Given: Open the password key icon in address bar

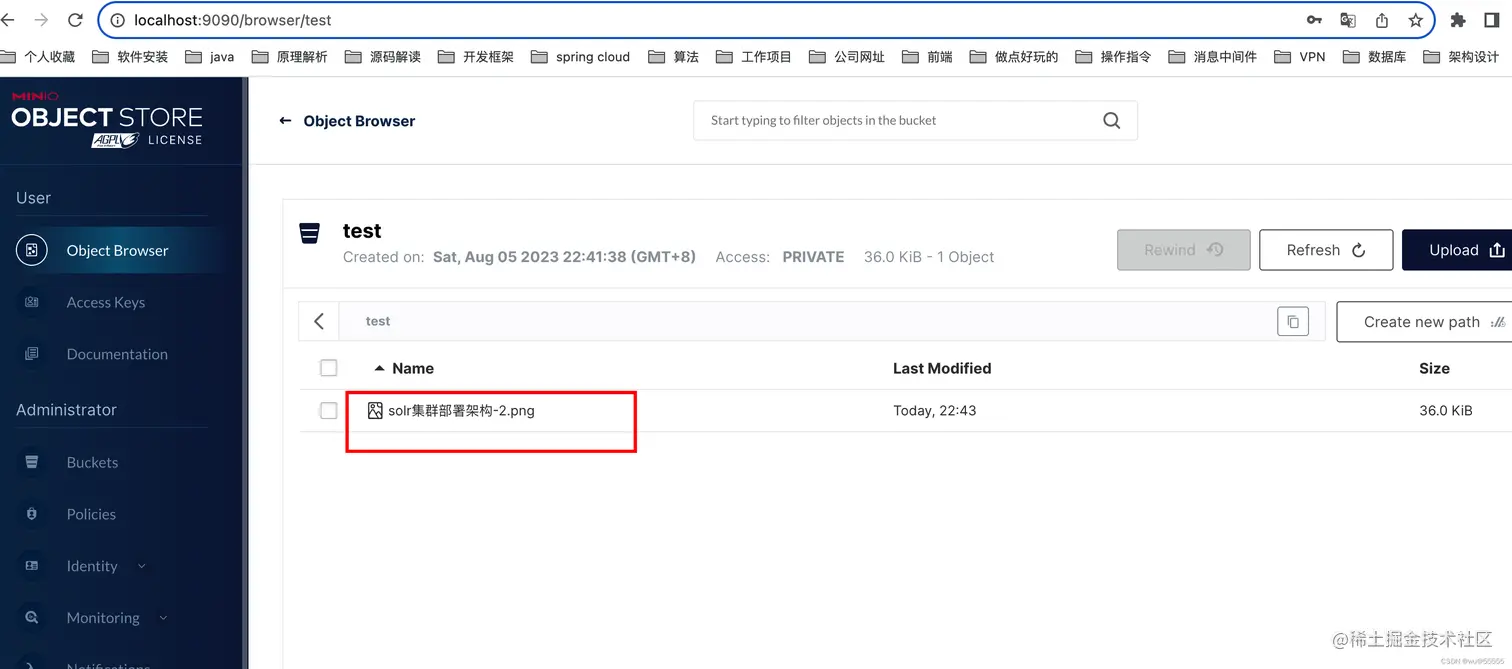Looking at the screenshot, I should tap(1314, 20).
